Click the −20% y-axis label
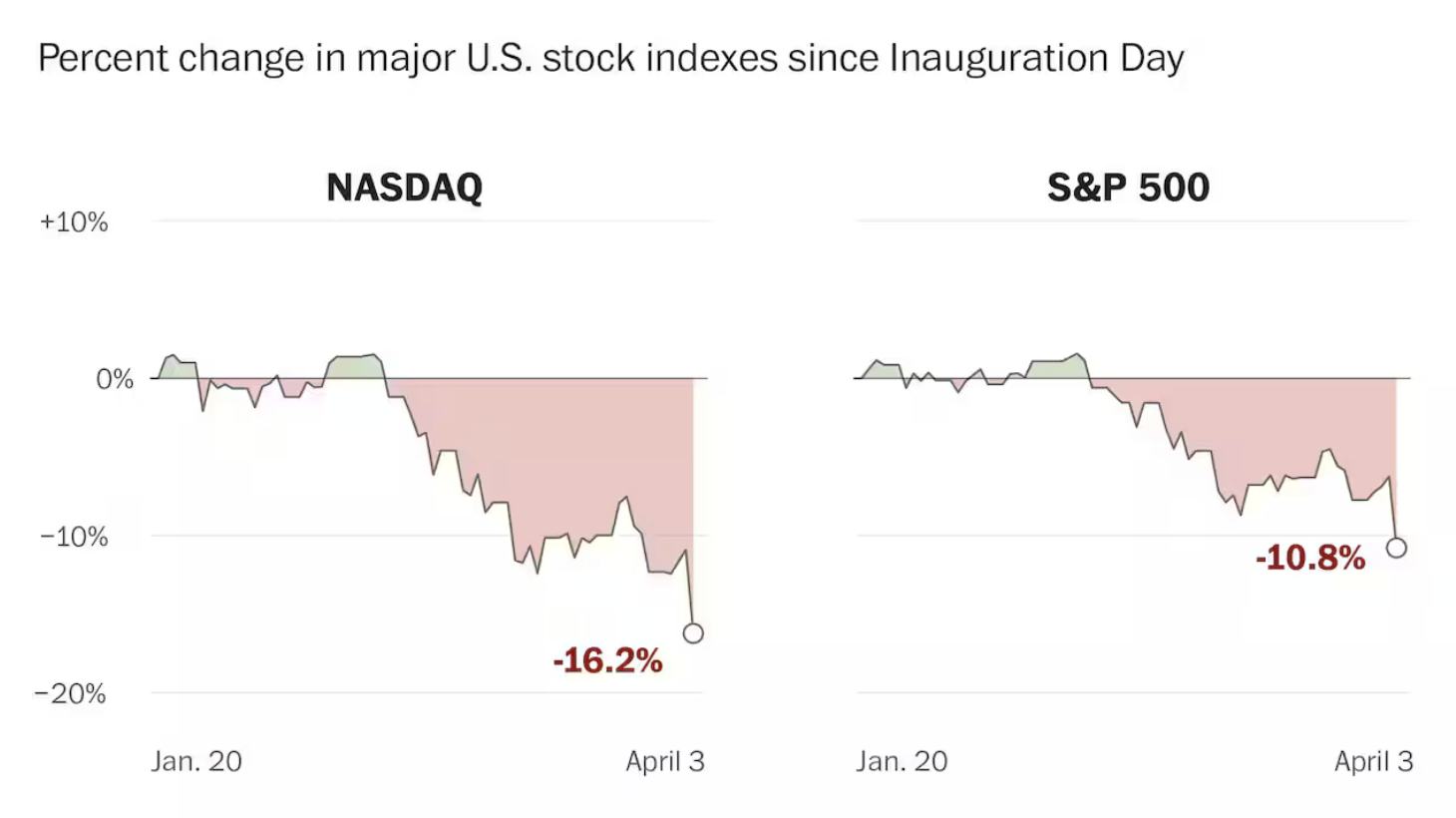 [x=70, y=693]
